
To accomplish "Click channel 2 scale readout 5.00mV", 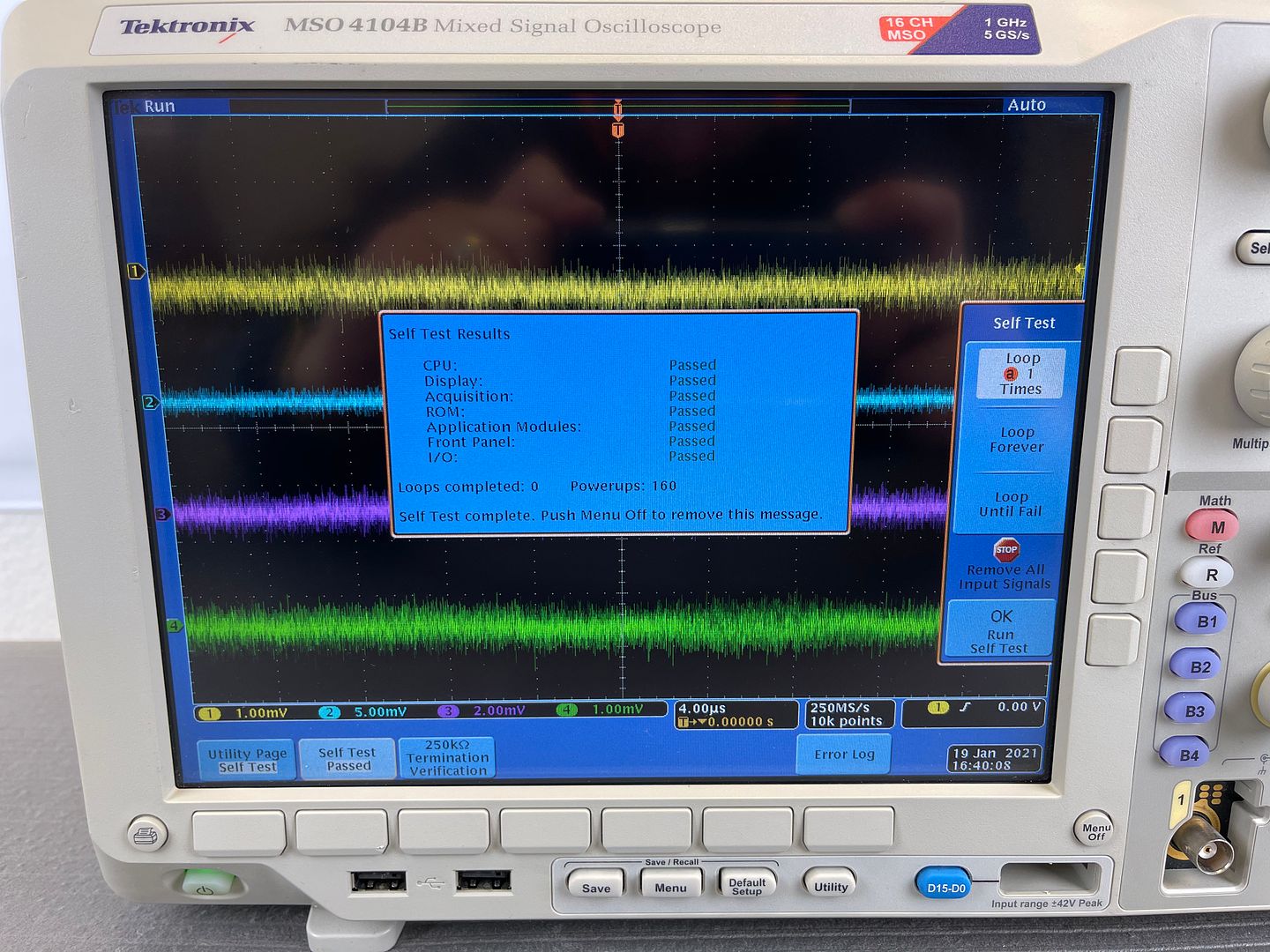I will click(364, 711).
